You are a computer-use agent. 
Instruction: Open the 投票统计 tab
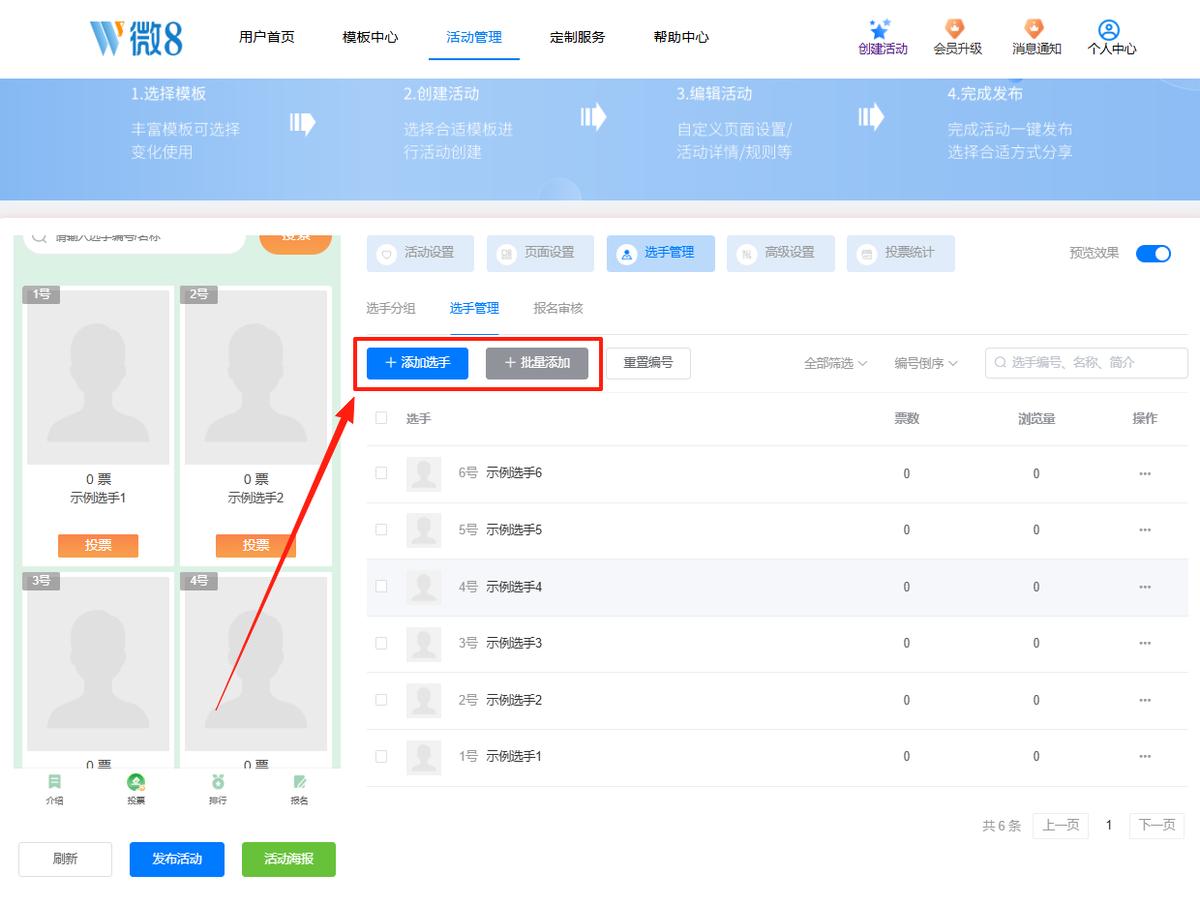(x=900, y=253)
